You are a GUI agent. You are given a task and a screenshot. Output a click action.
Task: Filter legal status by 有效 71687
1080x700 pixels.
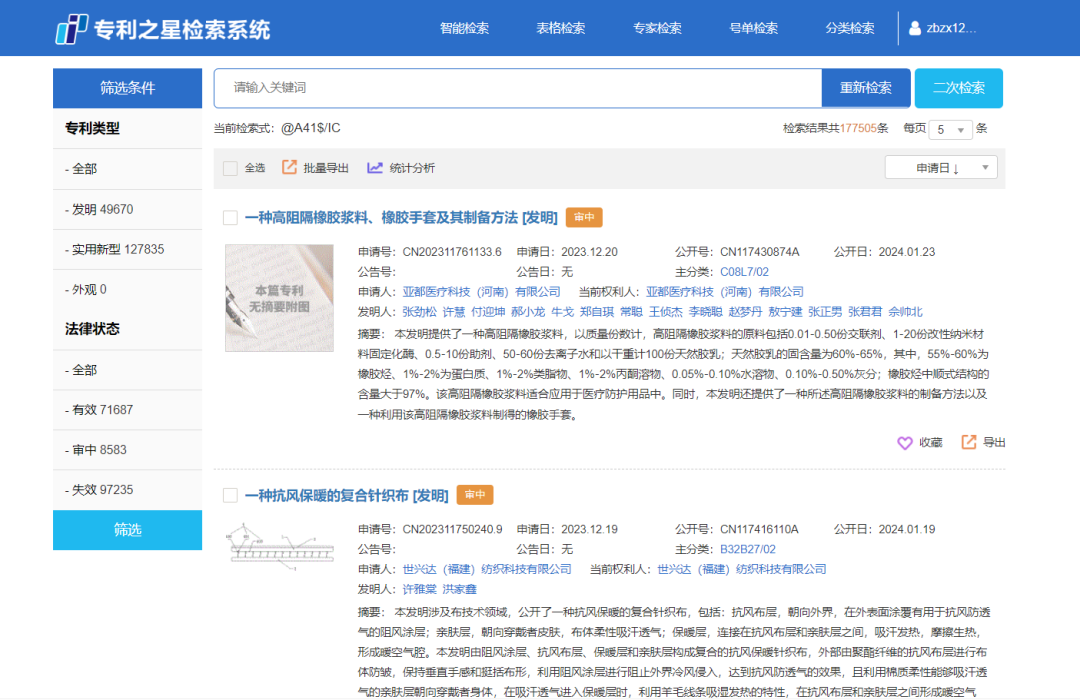pos(127,410)
